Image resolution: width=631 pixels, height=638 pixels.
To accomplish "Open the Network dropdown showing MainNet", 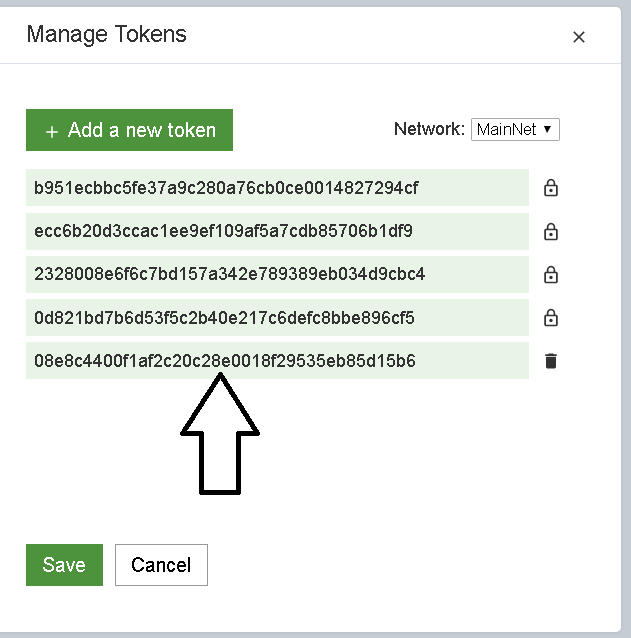I will pos(514,130).
